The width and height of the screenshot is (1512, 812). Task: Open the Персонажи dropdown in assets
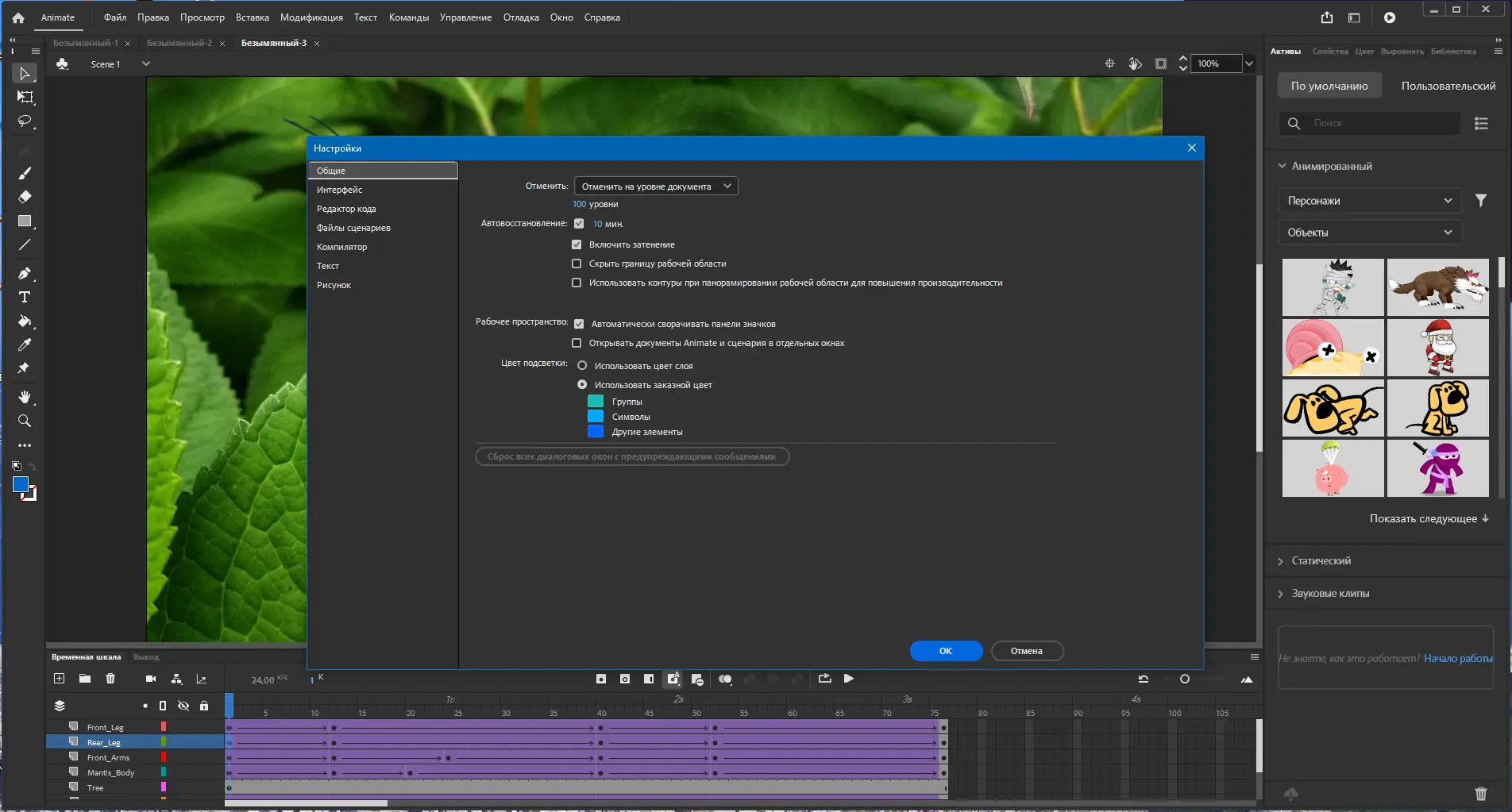coord(1369,201)
